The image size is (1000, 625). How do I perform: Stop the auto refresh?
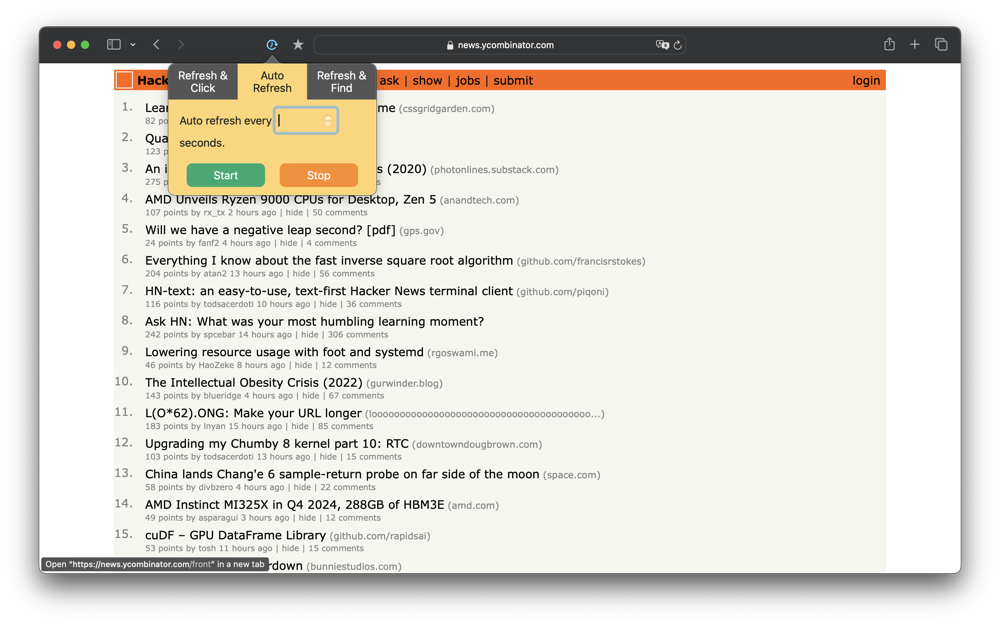(318, 175)
